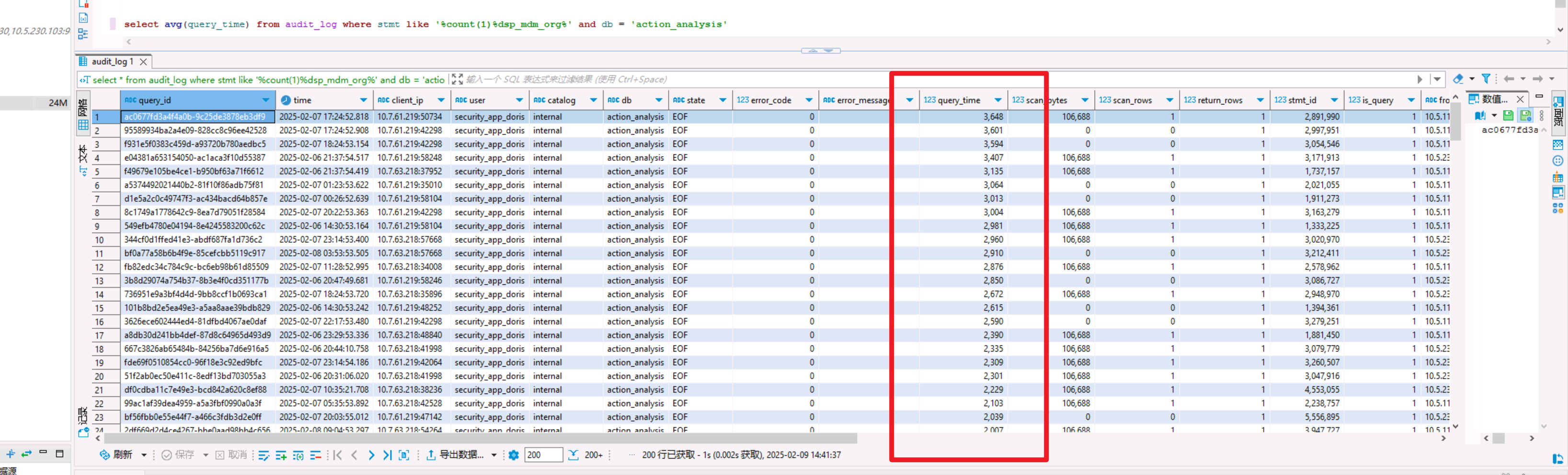This screenshot has width=1568, height=475.
Task: Click the refresh icon in result toolbar
Action: [x=105, y=454]
